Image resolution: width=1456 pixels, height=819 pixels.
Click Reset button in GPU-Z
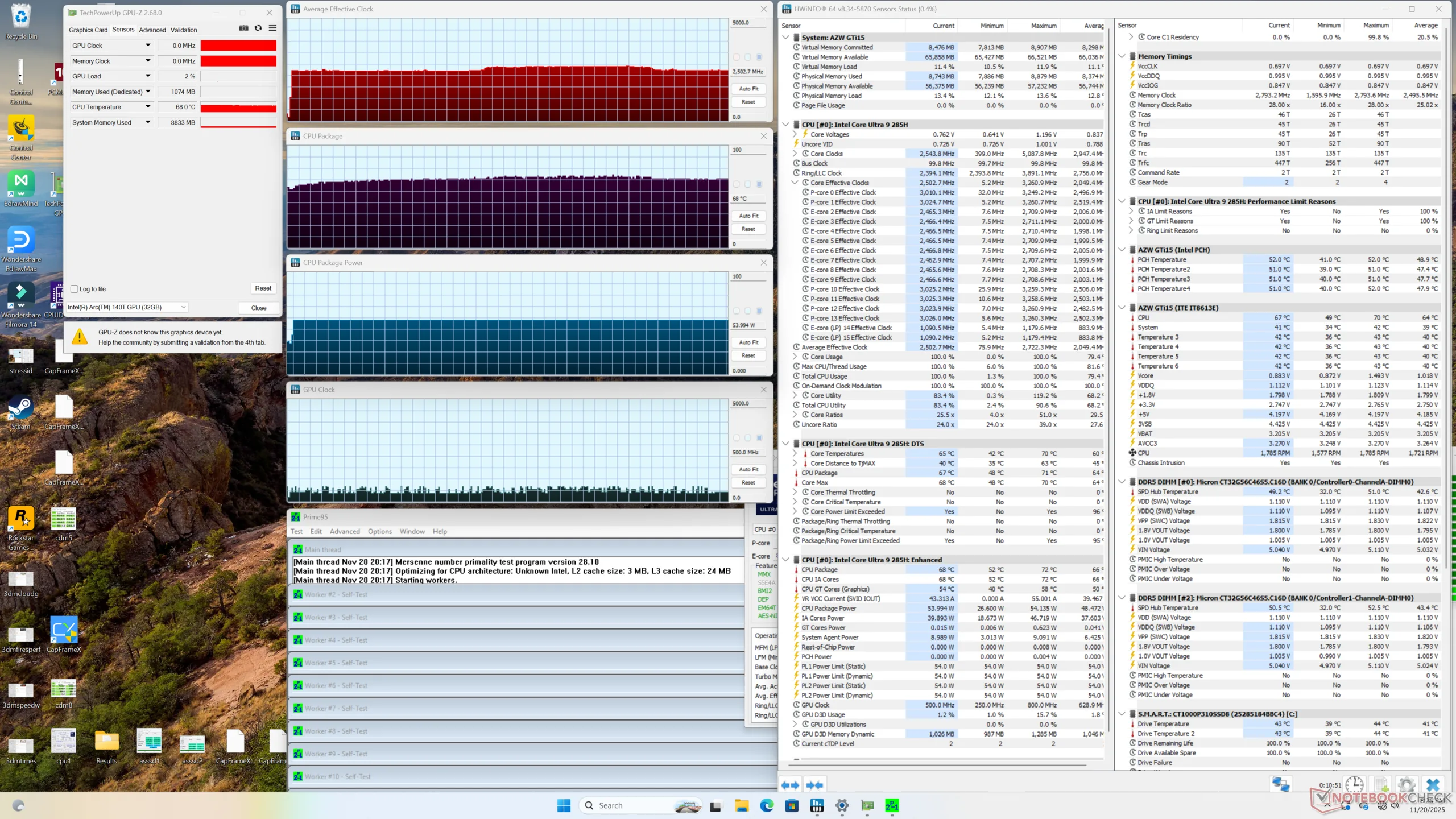pos(263,288)
